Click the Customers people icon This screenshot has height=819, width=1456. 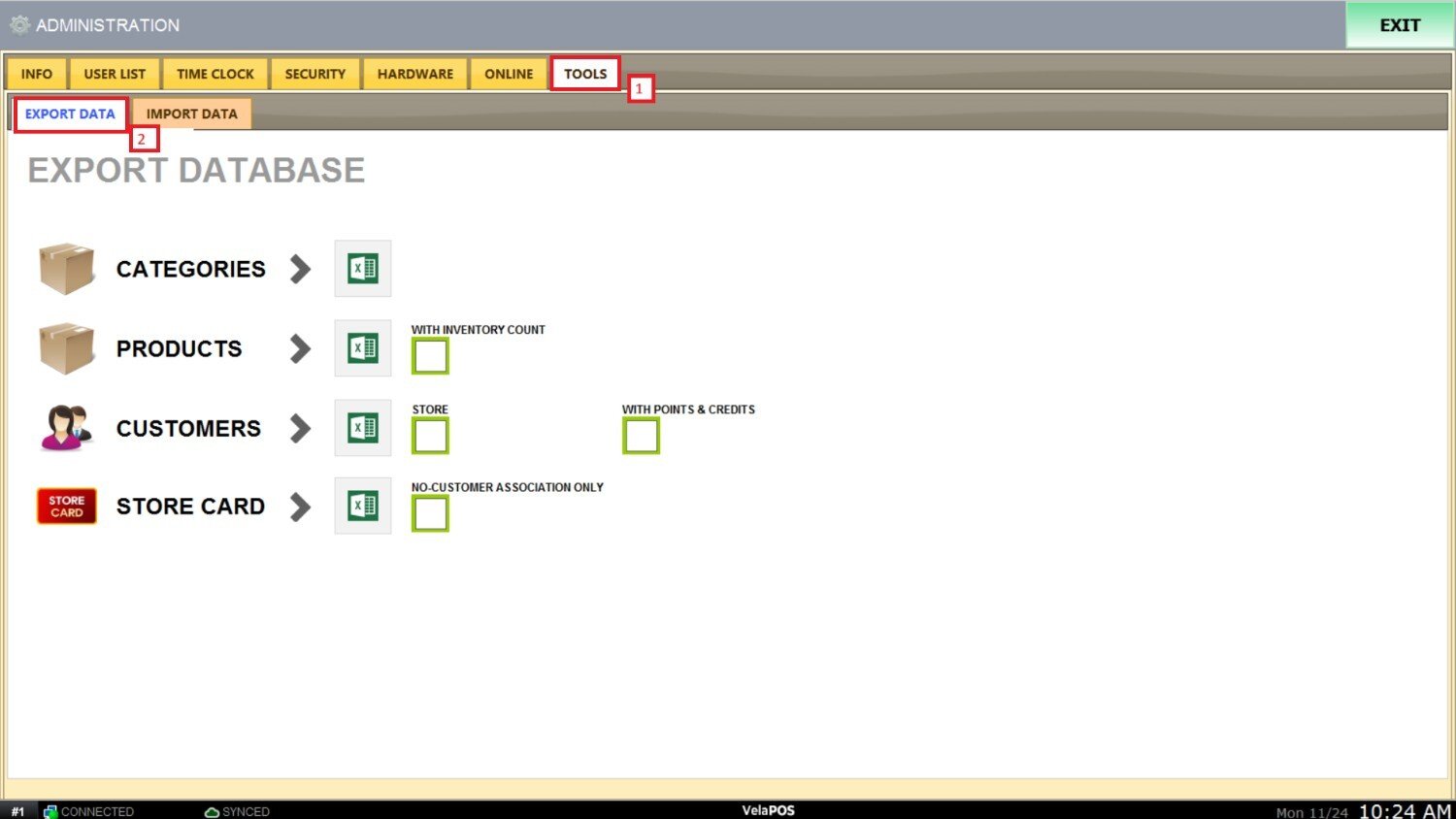[x=66, y=428]
